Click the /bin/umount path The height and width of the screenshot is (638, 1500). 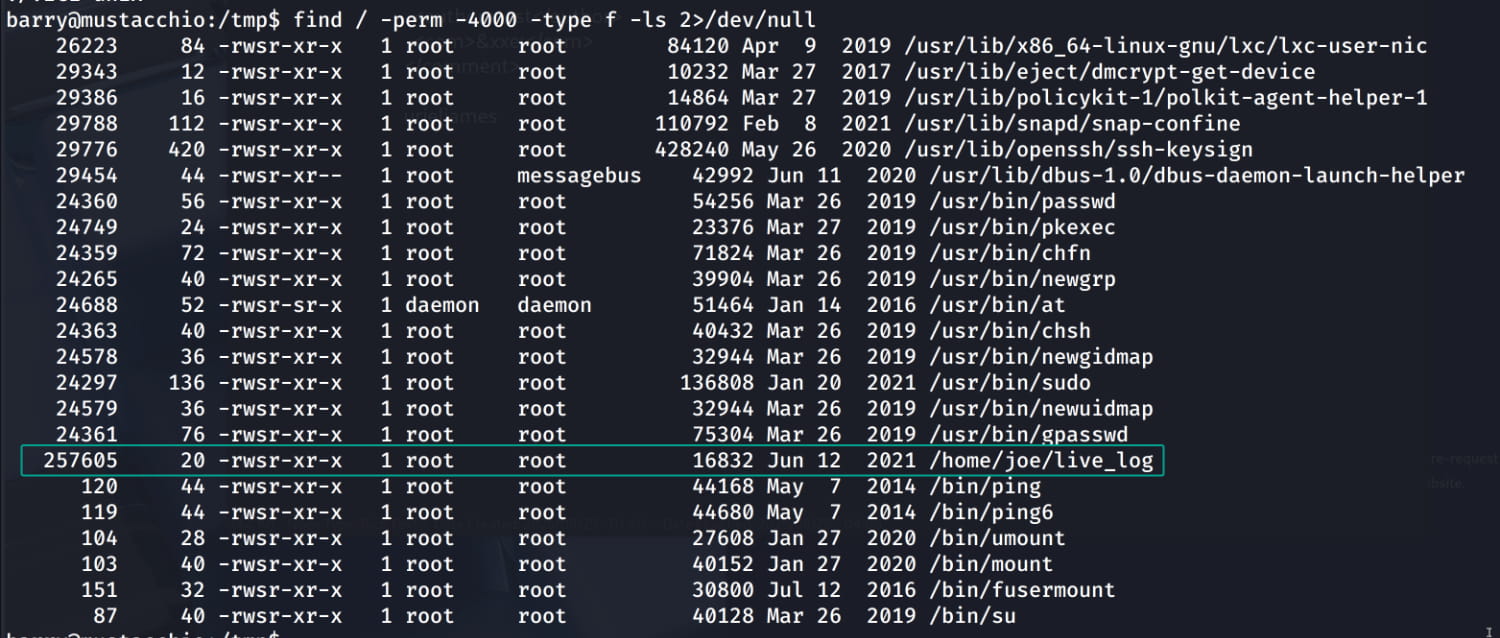pyautogui.click(x=991, y=538)
